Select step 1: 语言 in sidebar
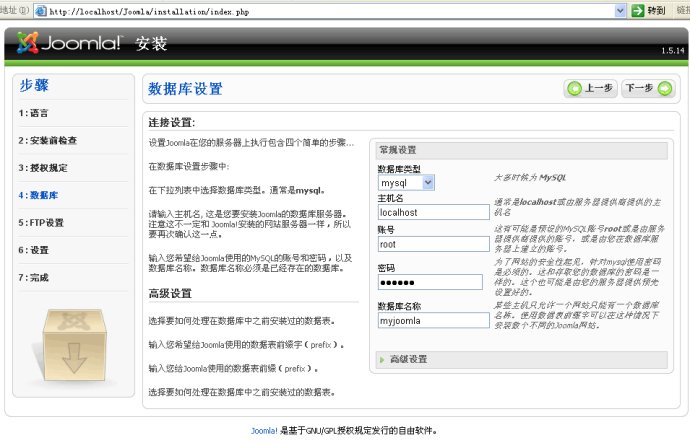This screenshot has width=690, height=443. point(33,113)
